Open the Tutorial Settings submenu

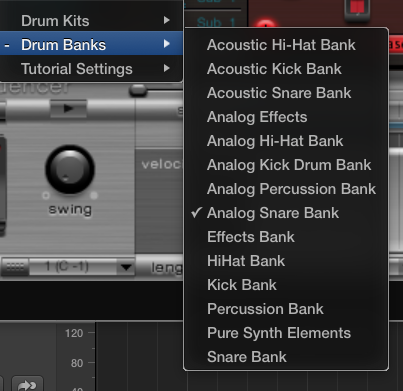(91, 69)
